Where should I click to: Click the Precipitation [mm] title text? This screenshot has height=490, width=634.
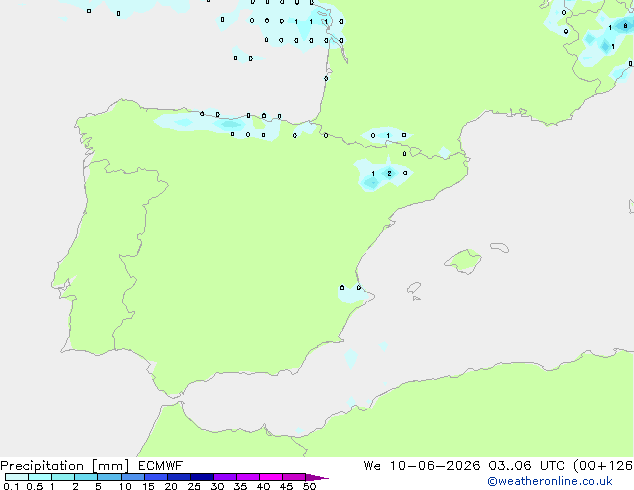pyautogui.click(x=65, y=466)
